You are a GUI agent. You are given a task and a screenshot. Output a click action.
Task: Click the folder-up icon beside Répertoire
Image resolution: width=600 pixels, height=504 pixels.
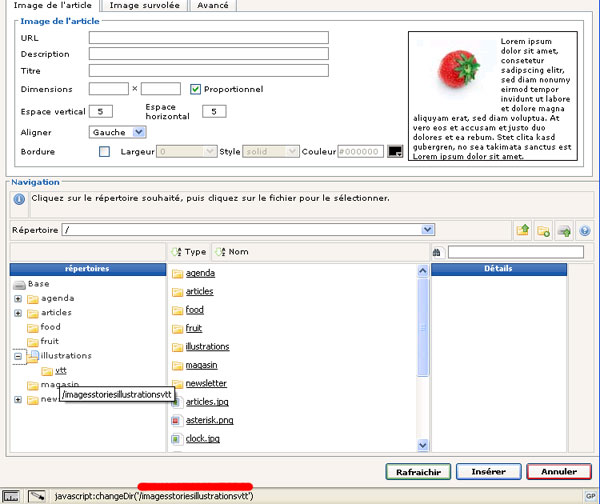tap(523, 230)
